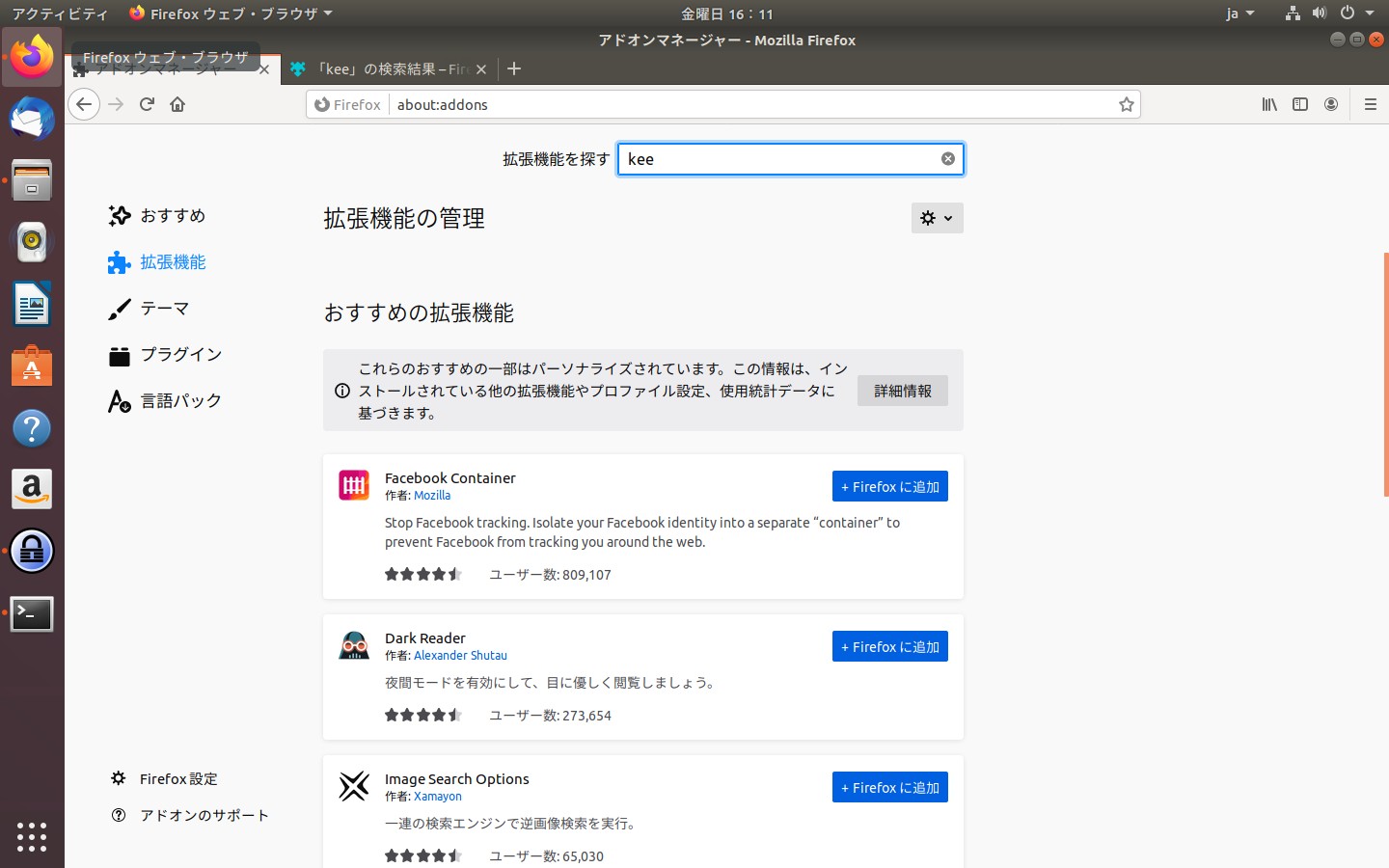1389x868 pixels.
Task: Bookmark this page with the star icon
Action: [x=1126, y=104]
